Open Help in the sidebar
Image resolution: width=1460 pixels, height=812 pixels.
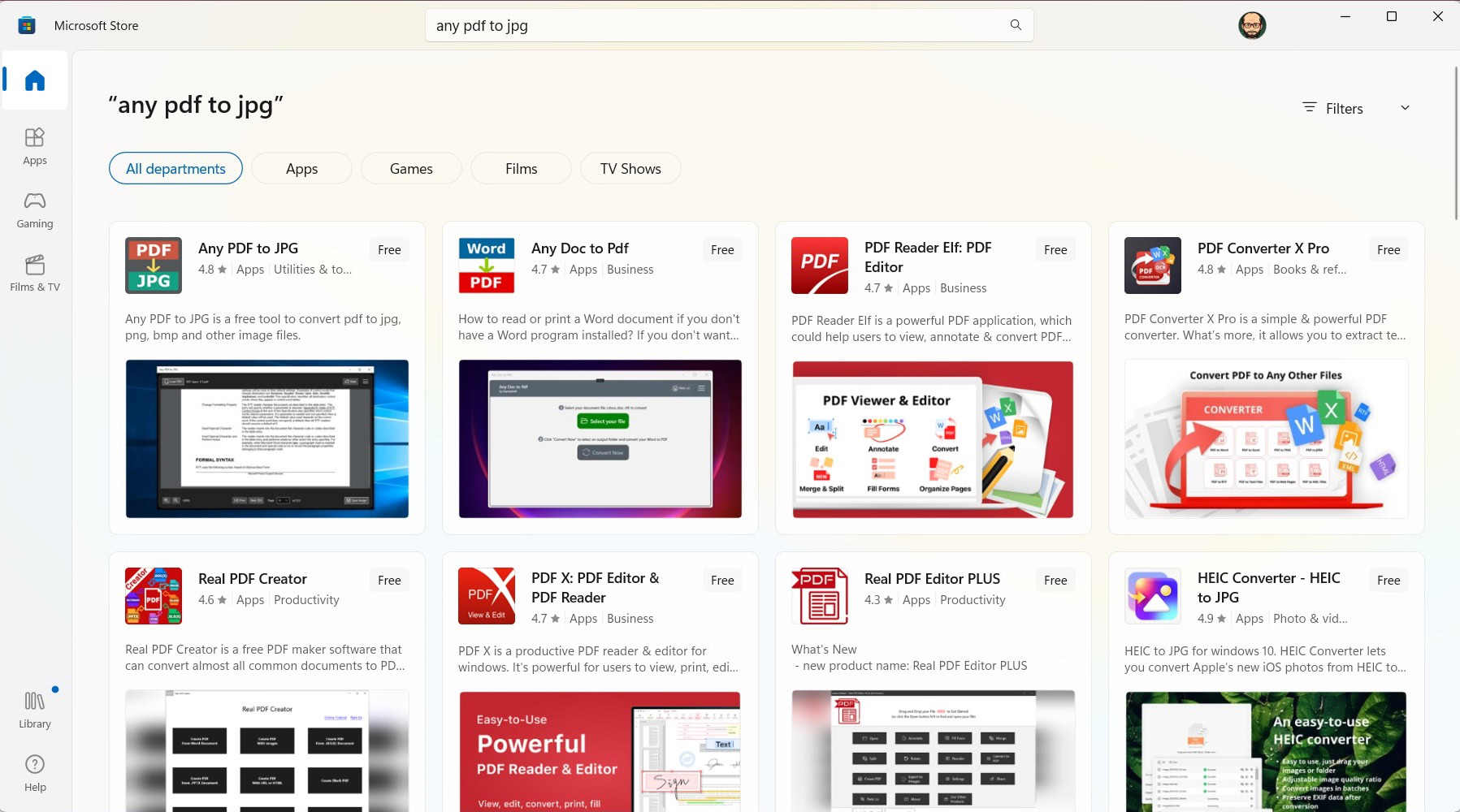point(35,773)
